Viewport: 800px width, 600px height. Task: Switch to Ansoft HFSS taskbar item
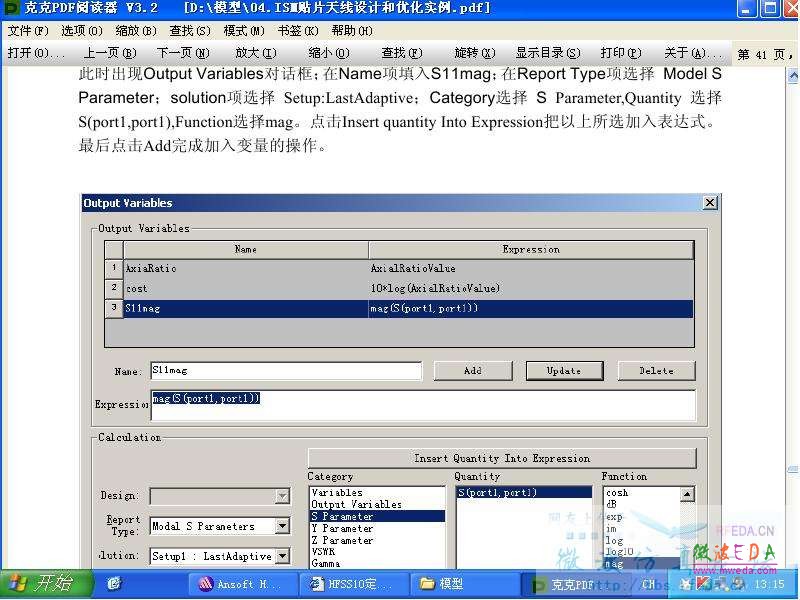(243, 584)
